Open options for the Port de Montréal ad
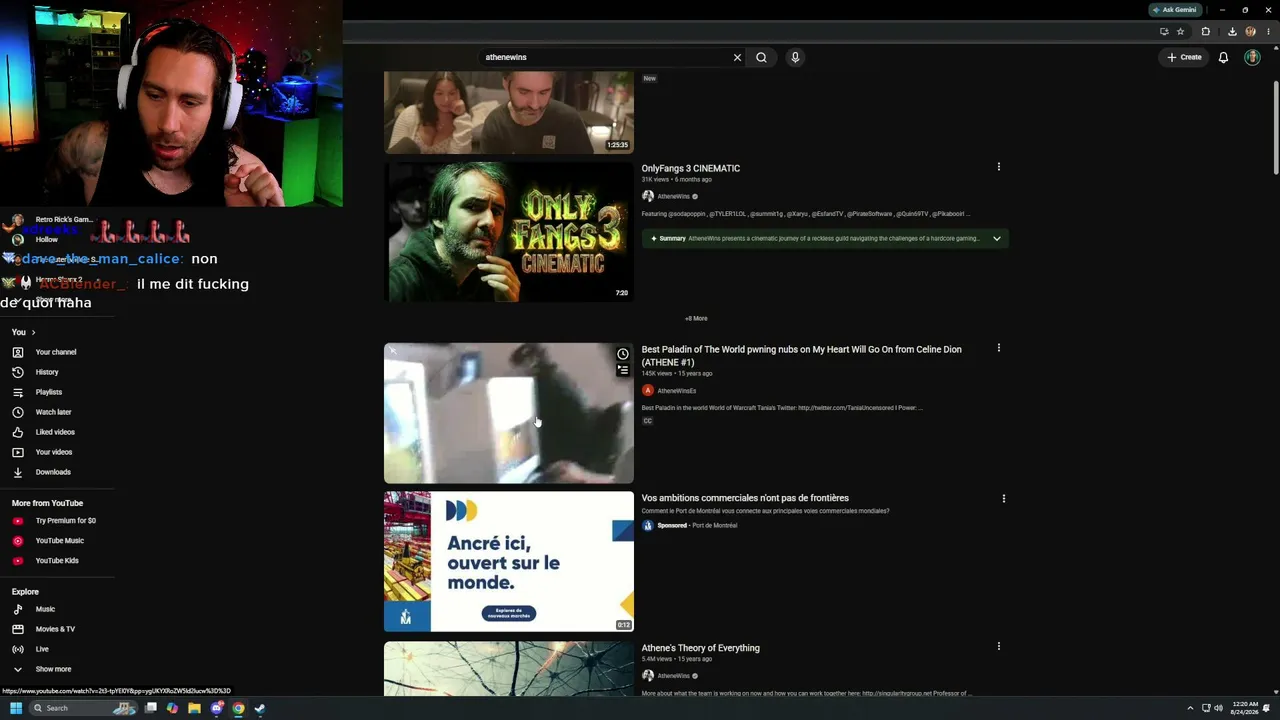Viewport: 1280px width, 720px height. coord(1003,498)
